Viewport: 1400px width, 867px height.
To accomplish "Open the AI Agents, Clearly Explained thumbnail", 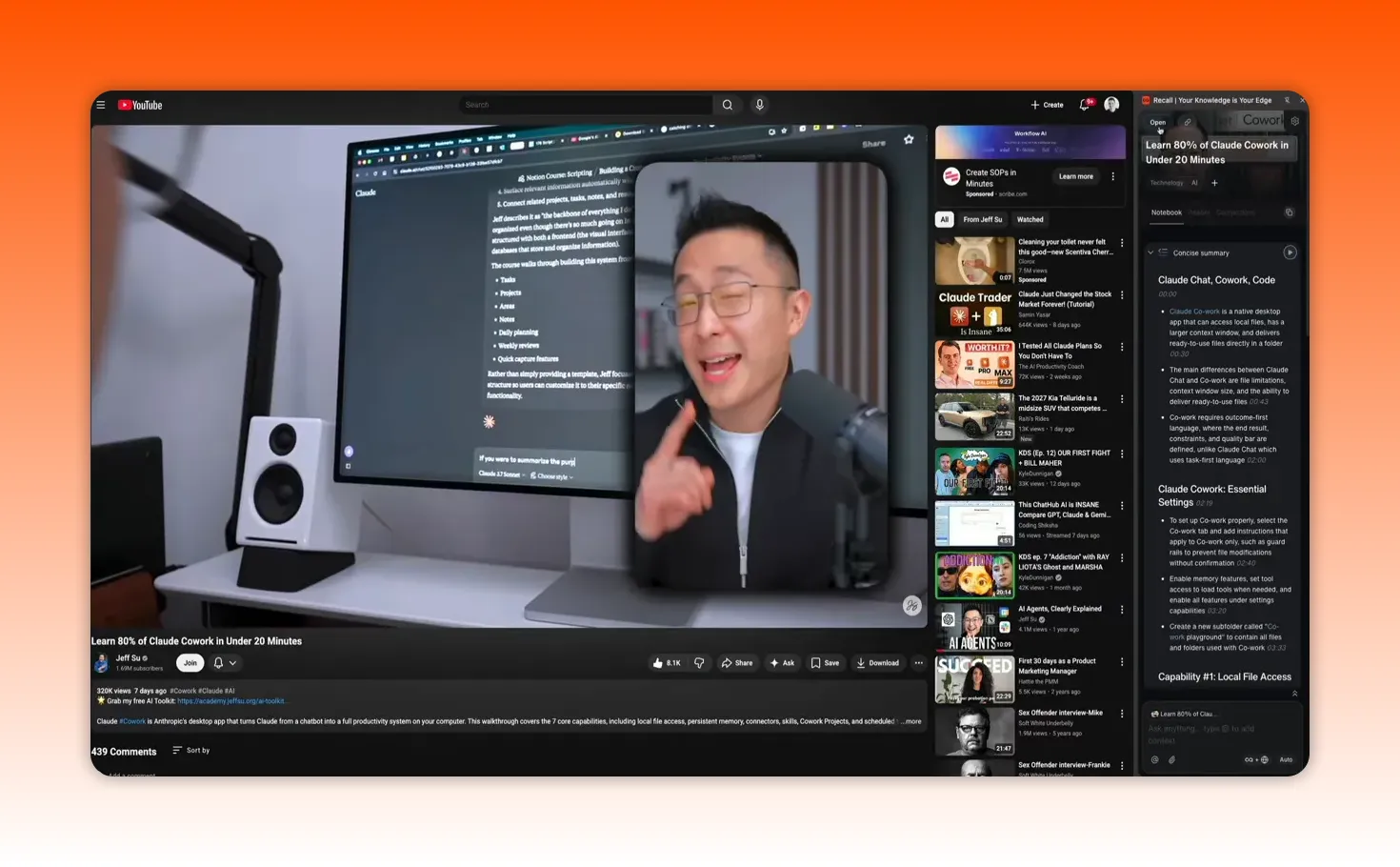I will pyautogui.click(x=974, y=627).
